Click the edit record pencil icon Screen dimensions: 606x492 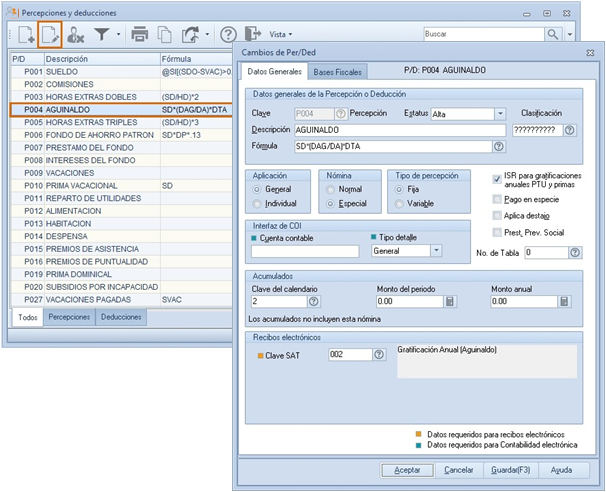click(x=50, y=35)
